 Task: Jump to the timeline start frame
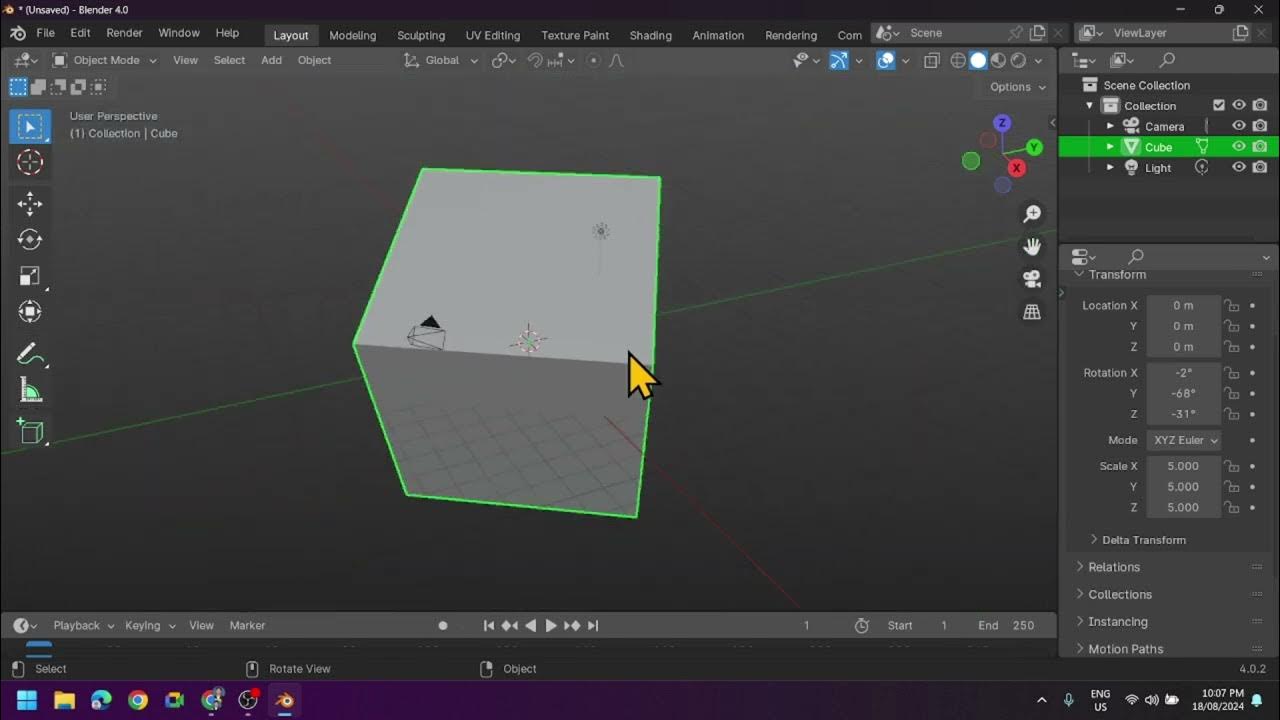(x=488, y=625)
